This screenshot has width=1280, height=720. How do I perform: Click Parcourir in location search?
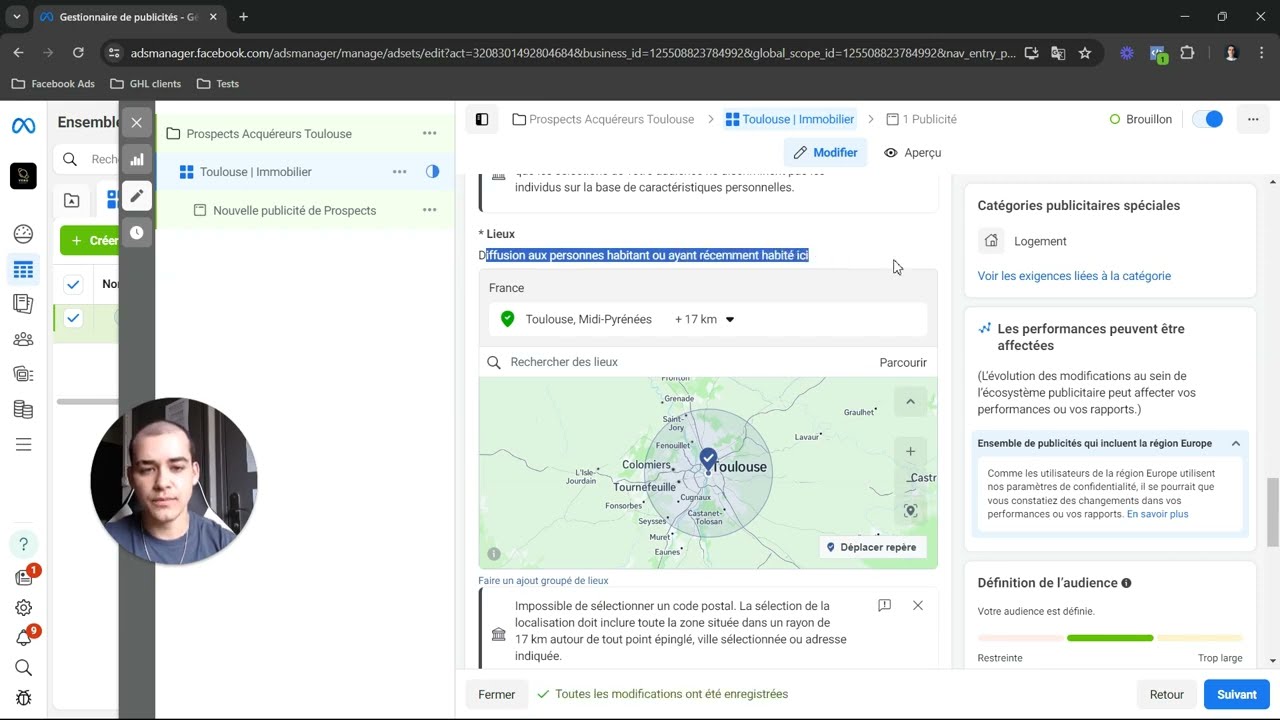pos(903,362)
